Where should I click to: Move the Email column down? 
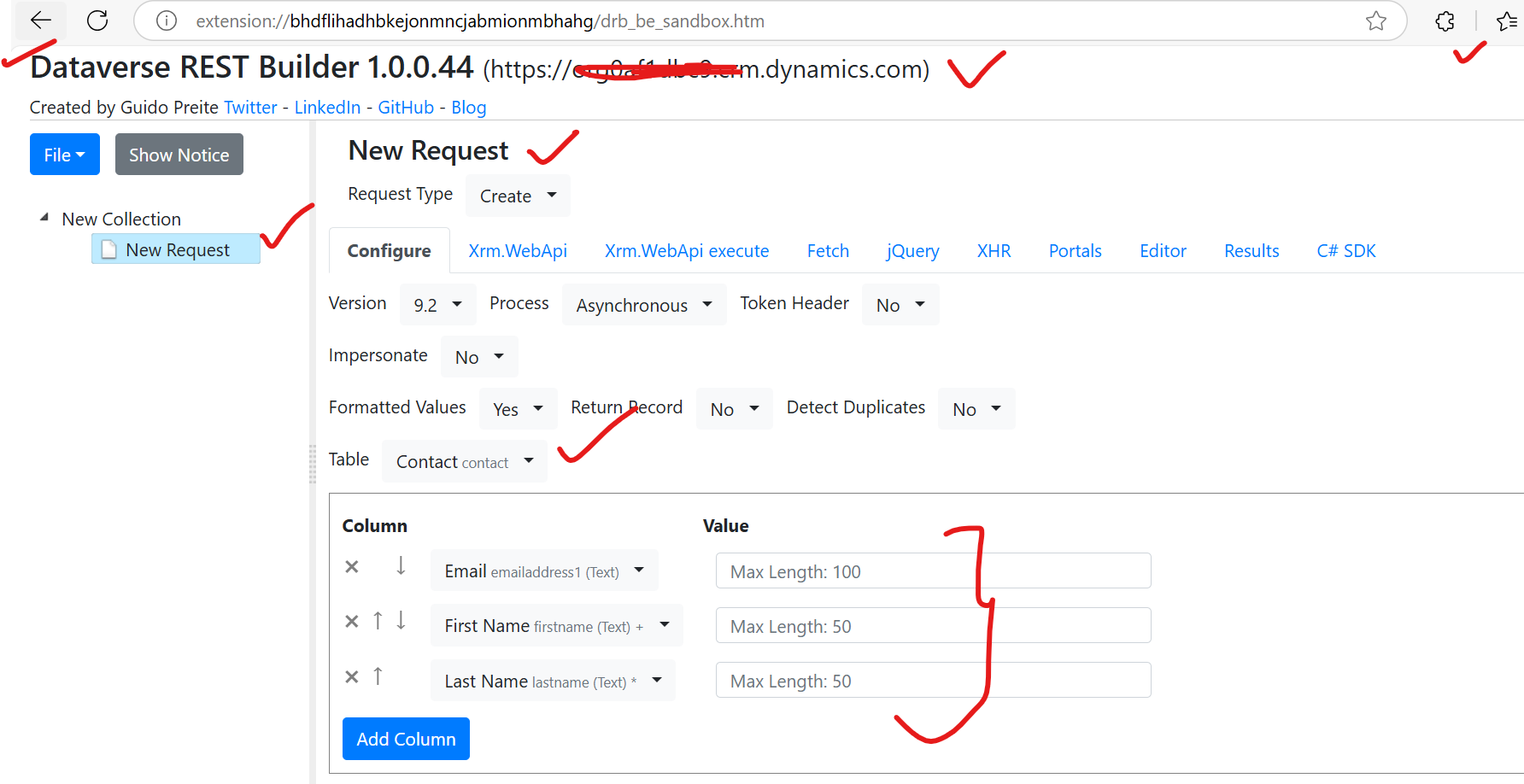click(x=401, y=566)
